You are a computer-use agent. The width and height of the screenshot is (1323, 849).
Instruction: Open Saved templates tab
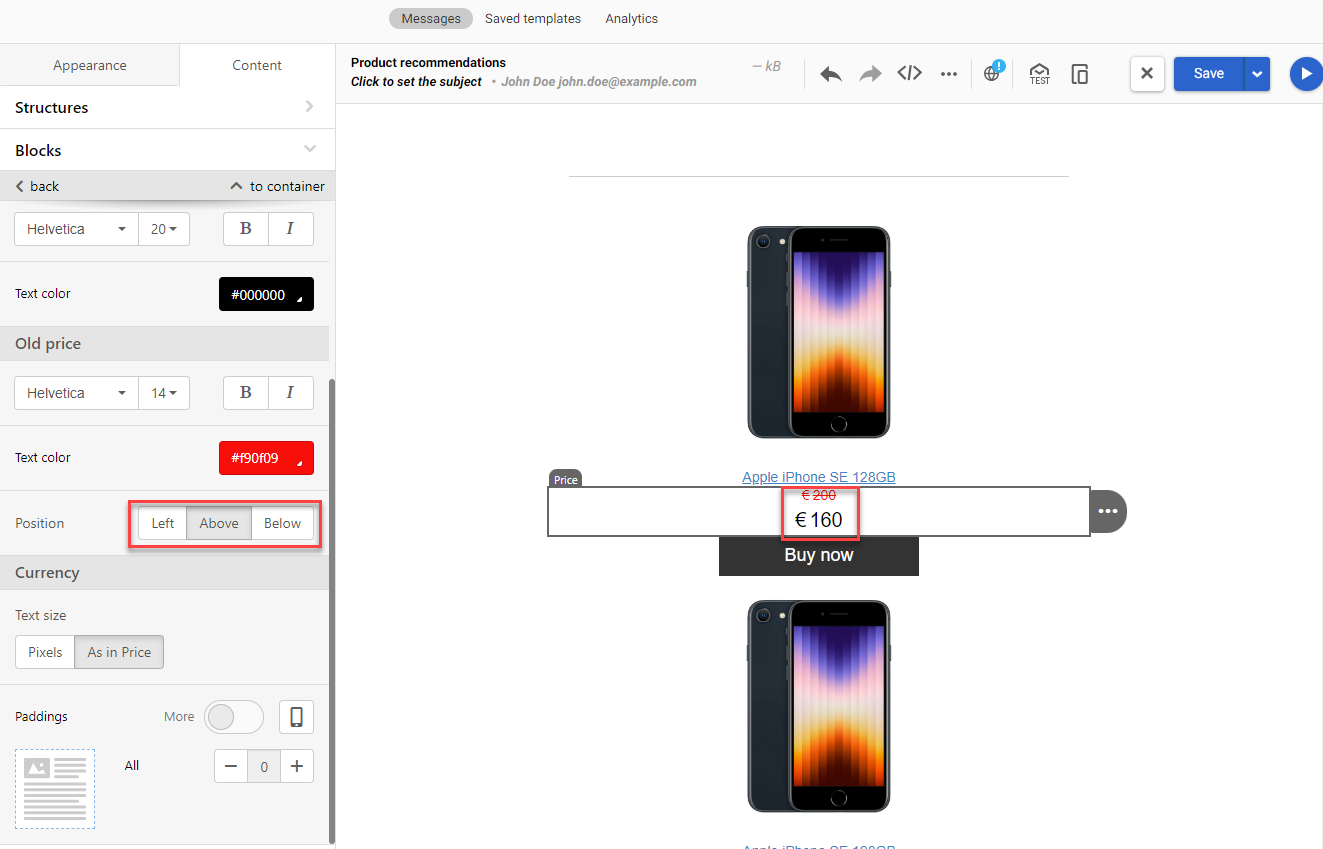(x=533, y=18)
